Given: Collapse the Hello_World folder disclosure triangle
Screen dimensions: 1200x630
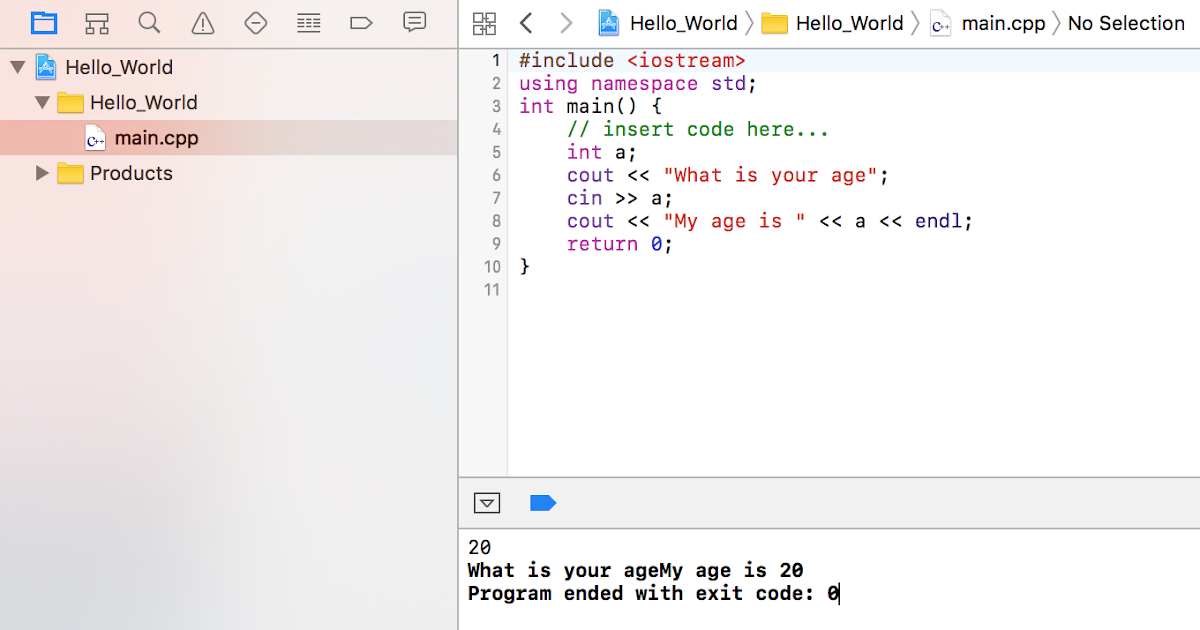Looking at the screenshot, I should (x=42, y=103).
